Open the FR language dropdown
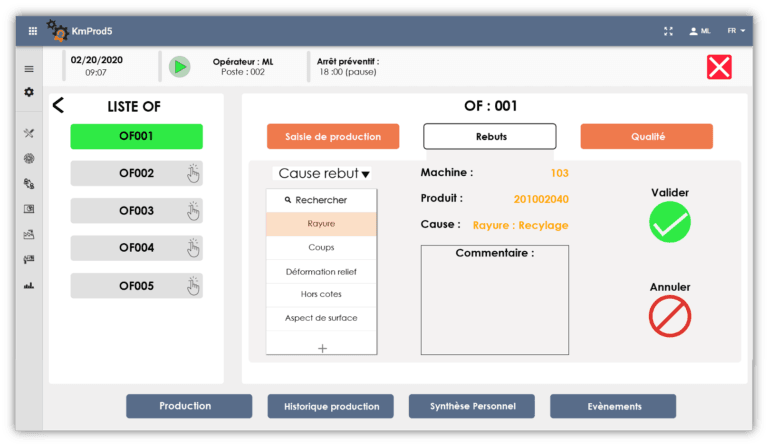The height and width of the screenshot is (446, 768). [x=736, y=30]
